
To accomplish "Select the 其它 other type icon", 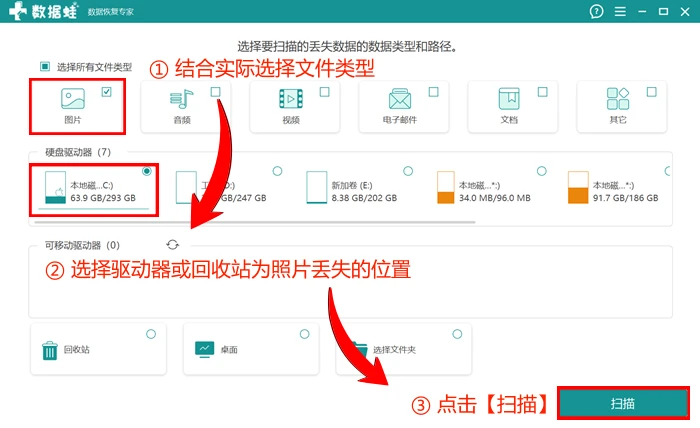I will pyautogui.click(x=618, y=99).
